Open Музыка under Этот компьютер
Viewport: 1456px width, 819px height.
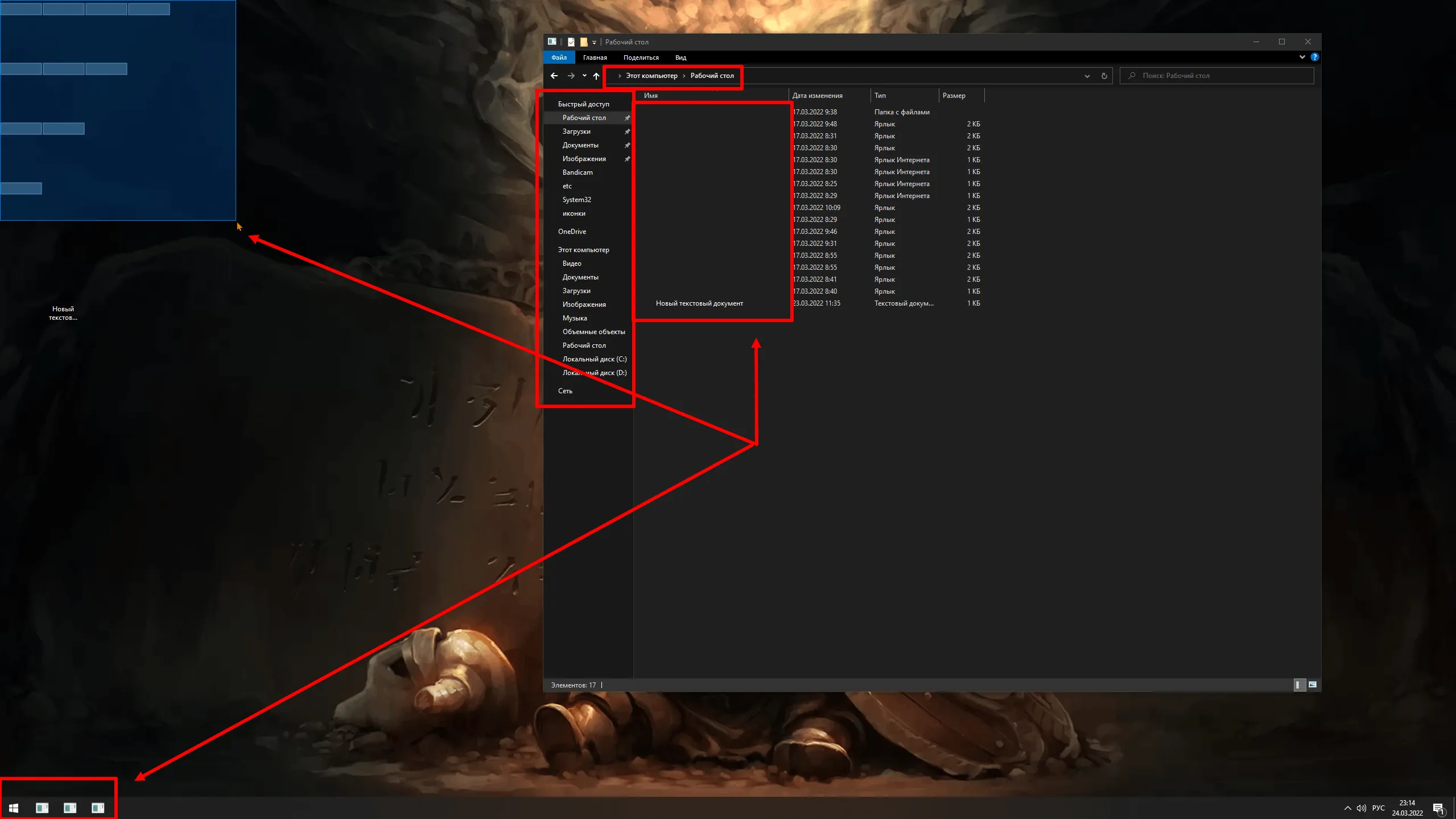tap(575, 318)
